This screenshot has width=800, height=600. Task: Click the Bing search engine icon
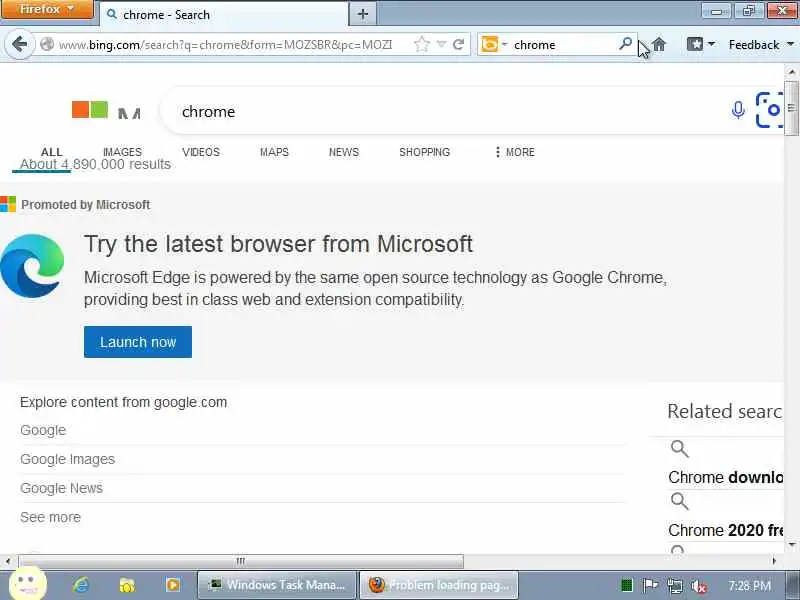[489, 44]
